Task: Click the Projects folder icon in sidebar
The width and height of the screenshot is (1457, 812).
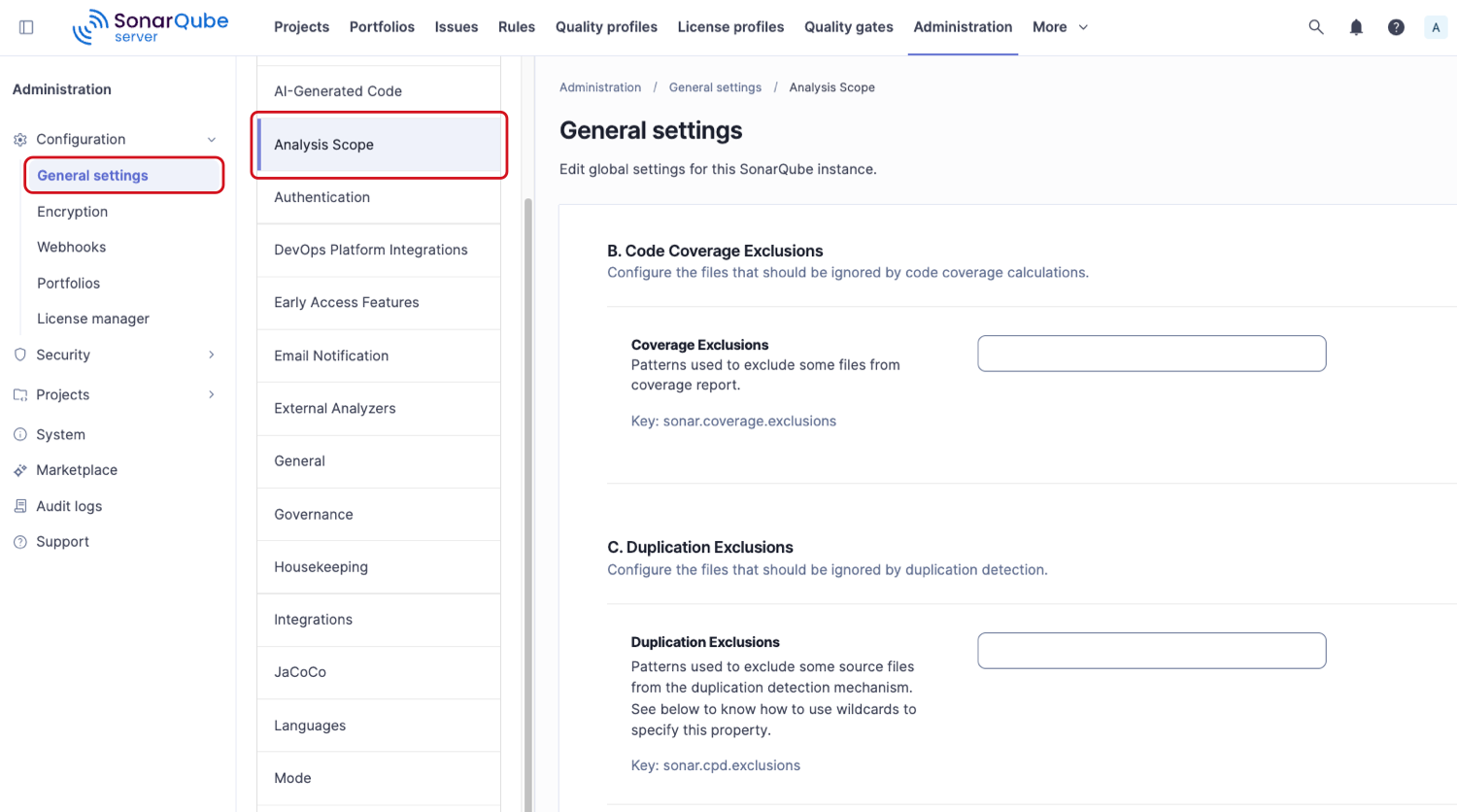Action: click(x=20, y=394)
